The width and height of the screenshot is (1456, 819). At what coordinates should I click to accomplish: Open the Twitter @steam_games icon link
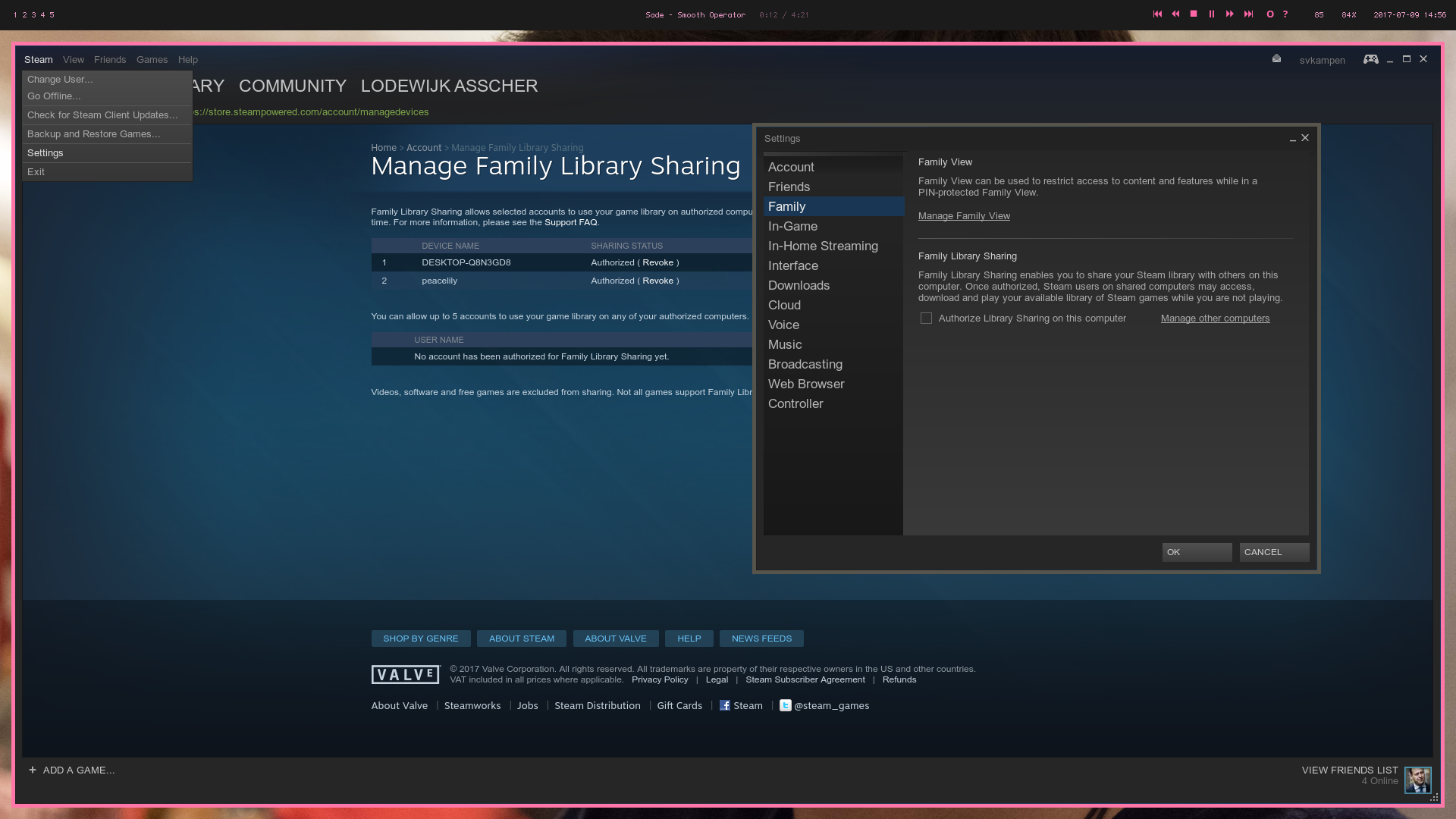pyautogui.click(x=786, y=705)
